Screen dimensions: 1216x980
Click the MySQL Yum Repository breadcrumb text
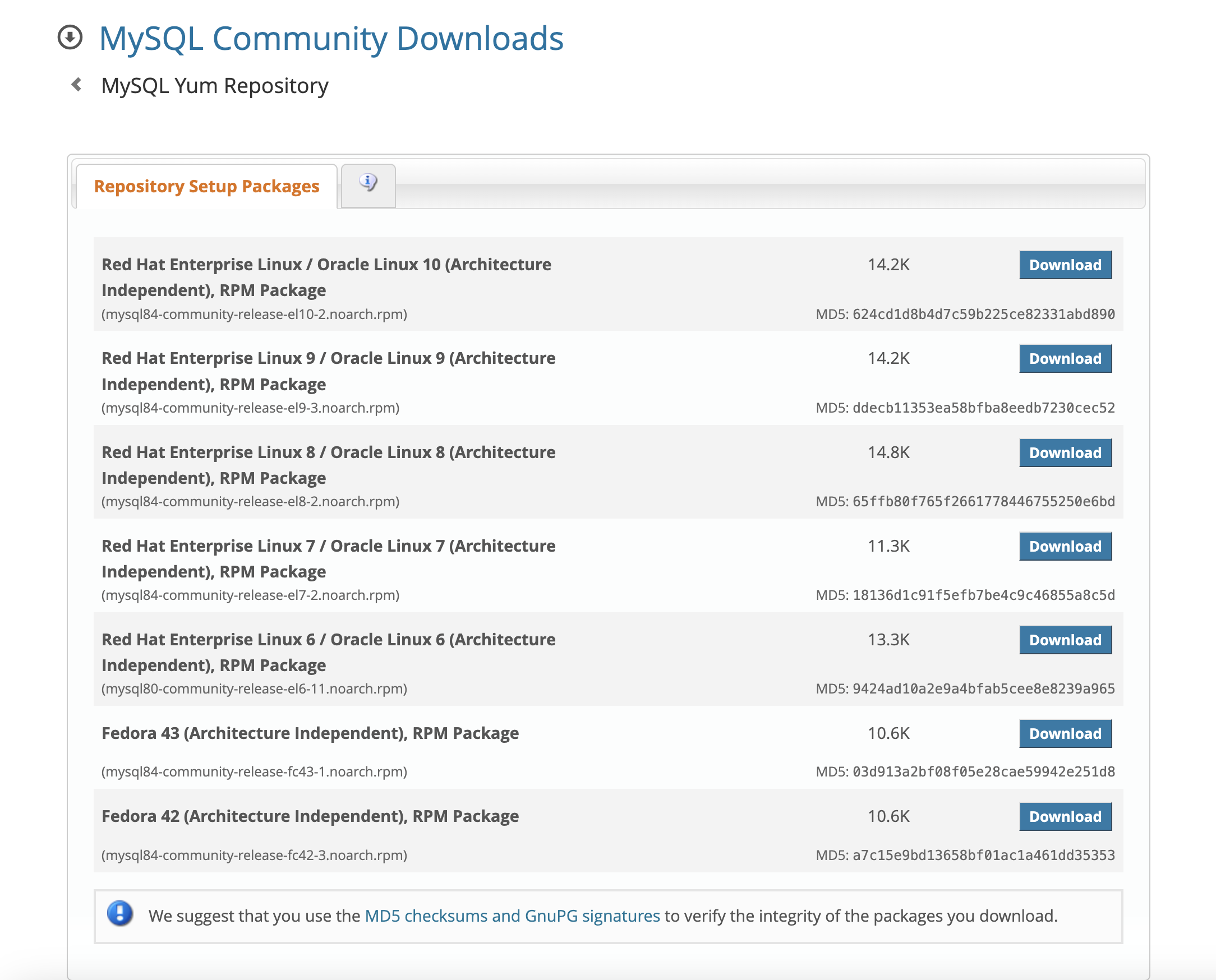[215, 86]
